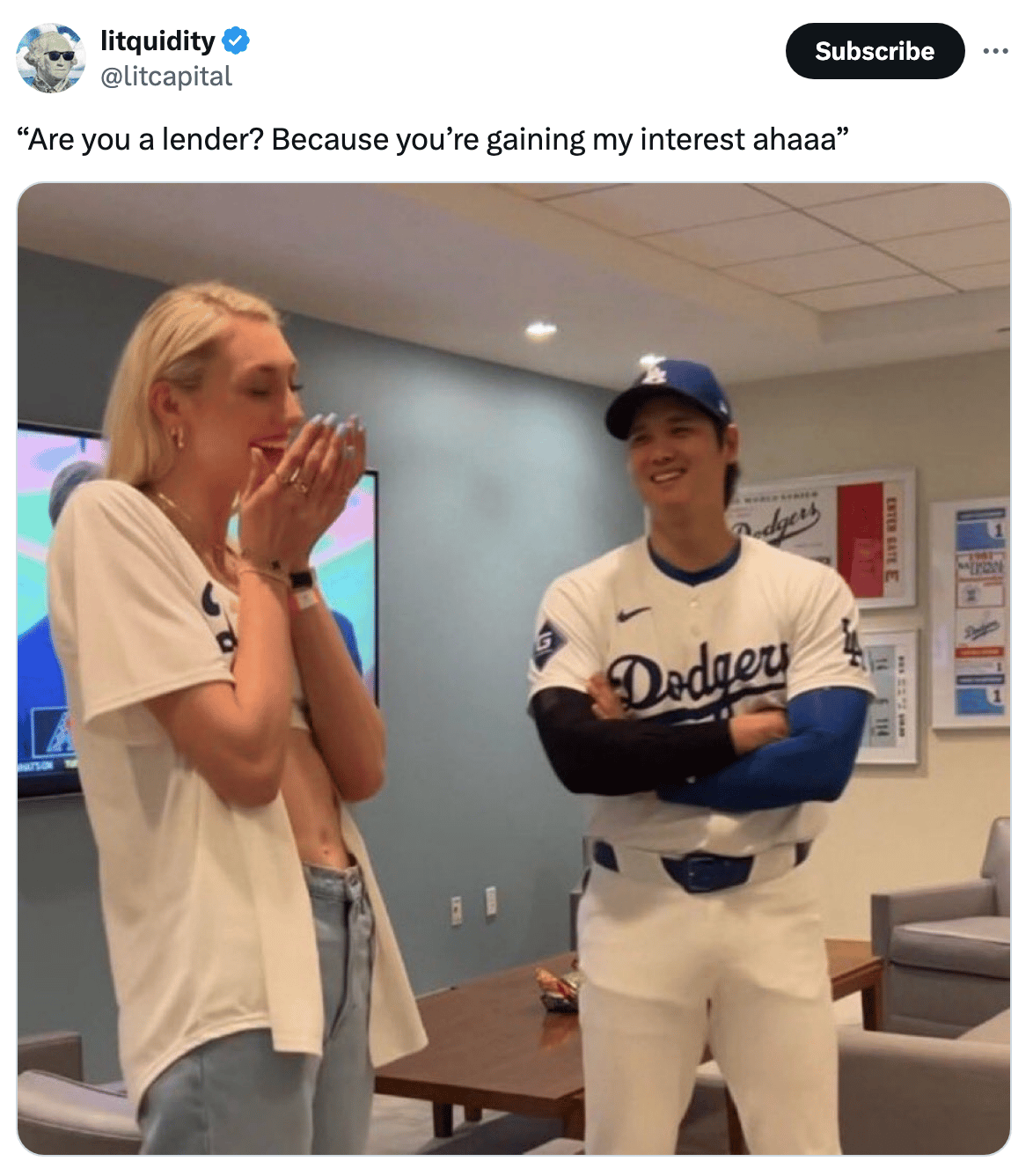Click the Subscribe button
This screenshot has width=1033, height=1176.
click(875, 51)
